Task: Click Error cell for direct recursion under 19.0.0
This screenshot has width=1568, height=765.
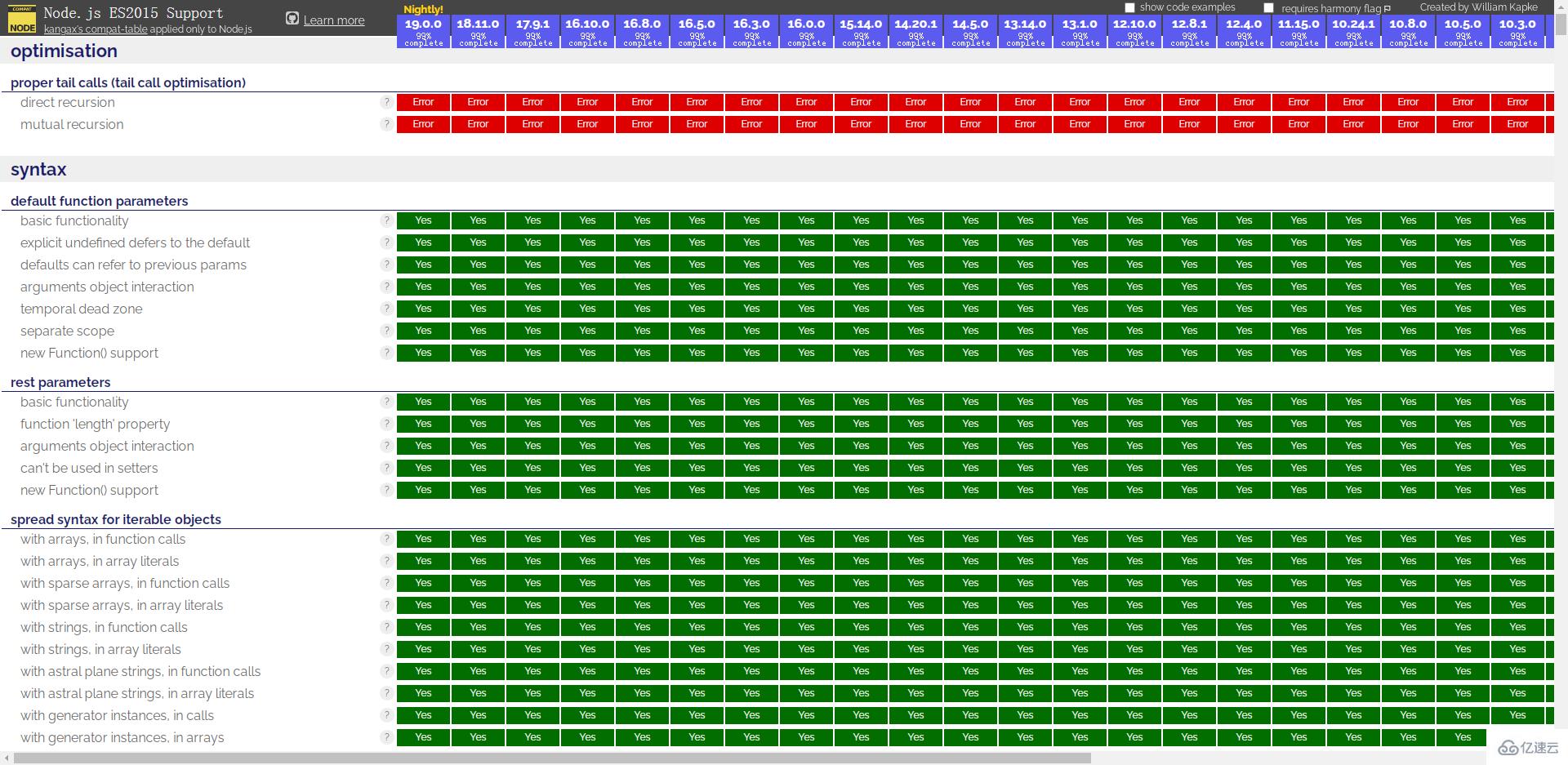Action: pos(423,102)
